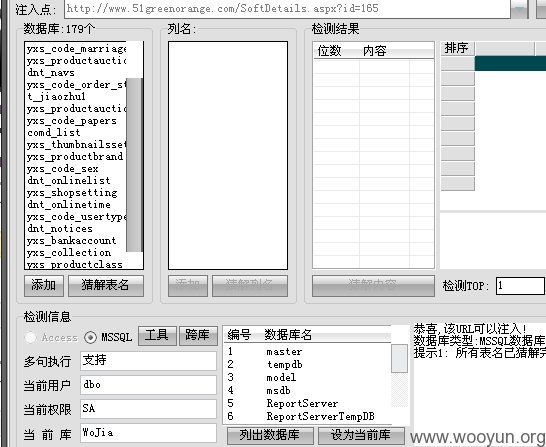Screen dimensions: 546x447
Task: Open the 工具 button
Action: click(x=157, y=336)
